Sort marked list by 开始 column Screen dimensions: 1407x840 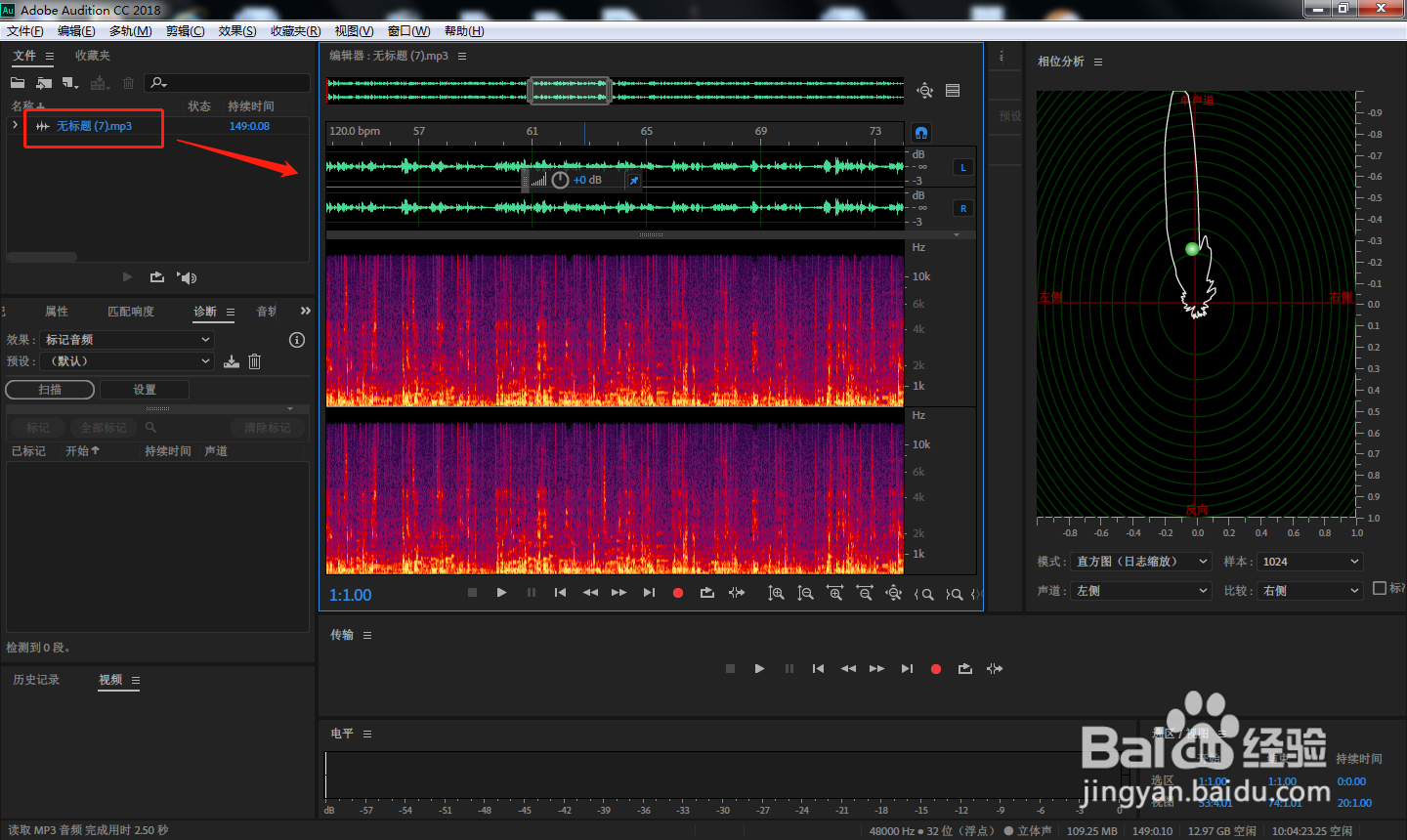pos(82,451)
